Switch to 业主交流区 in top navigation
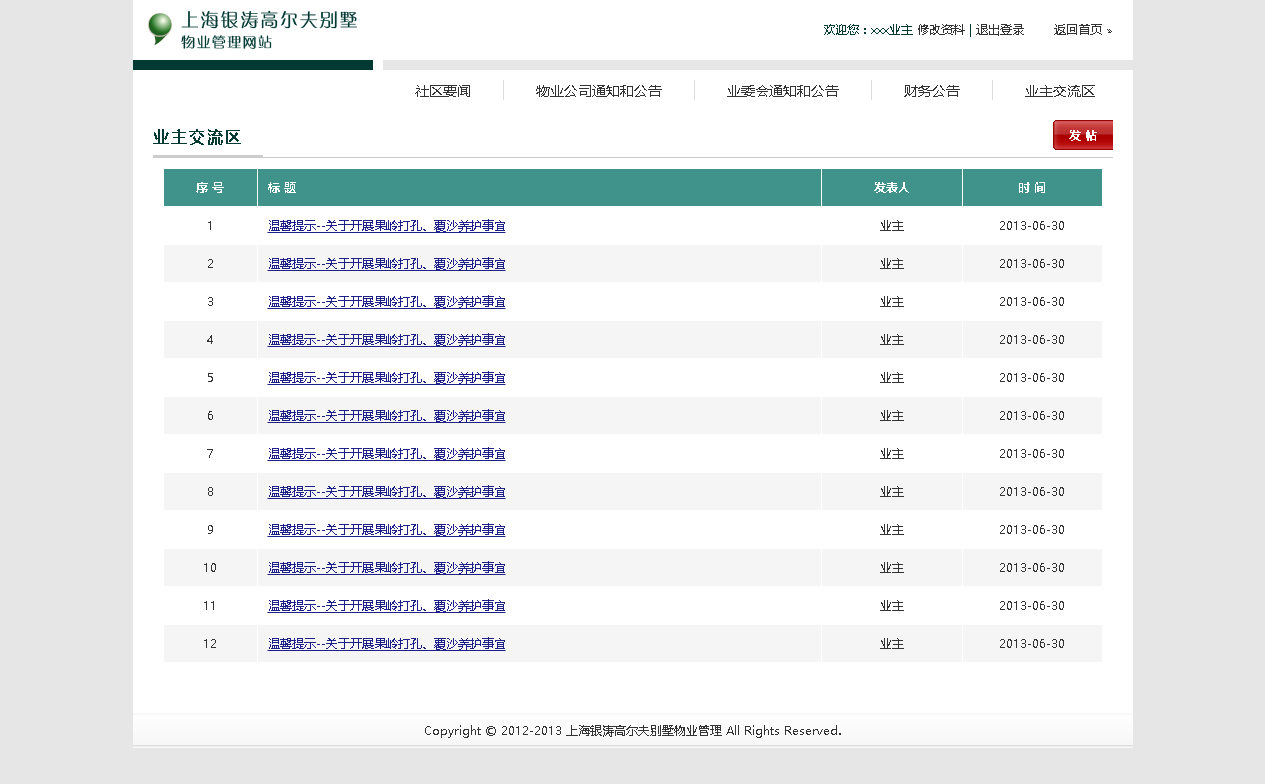Screen dimensions: 1265x784 (1059, 91)
